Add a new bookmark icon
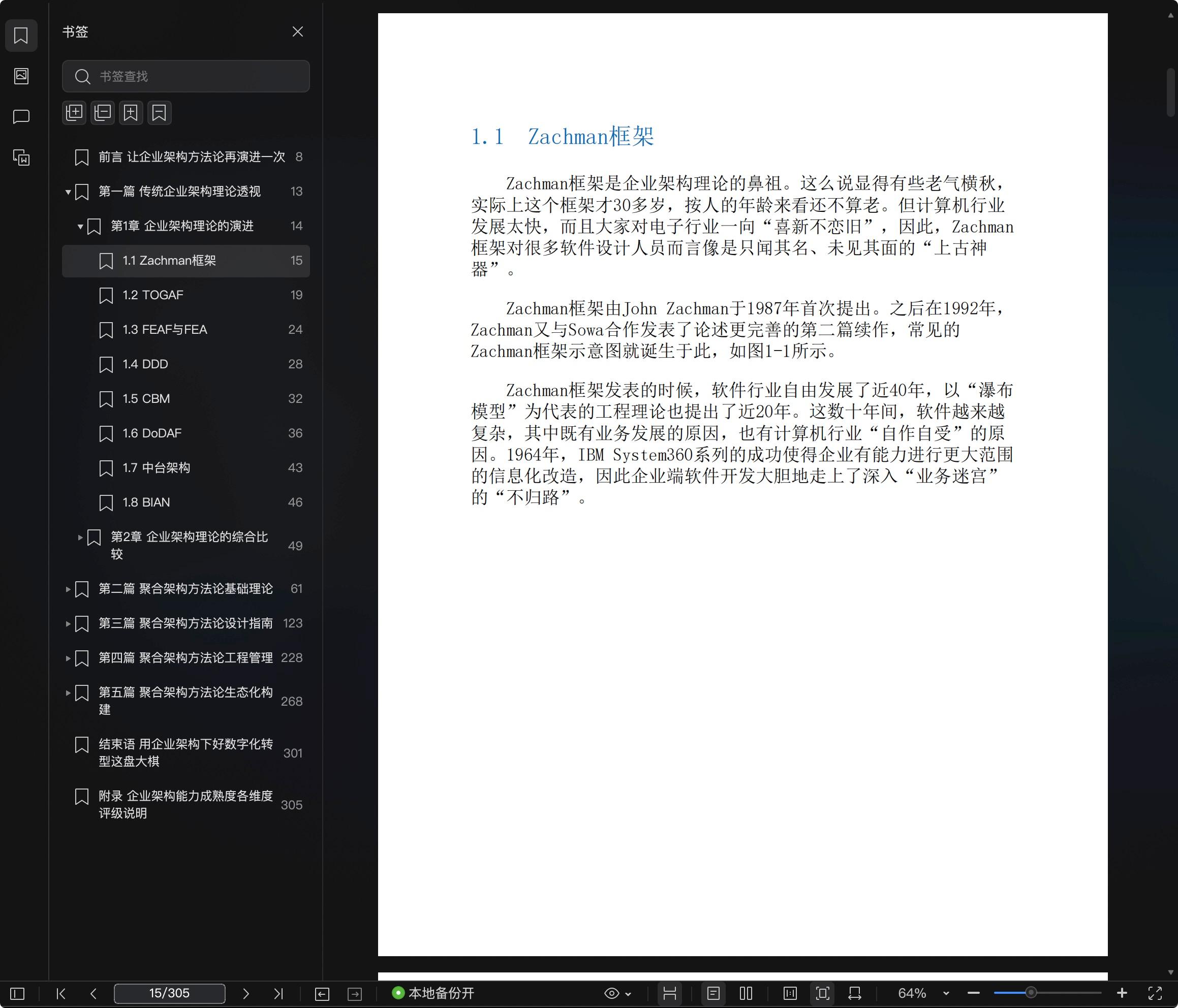Image resolution: width=1178 pixels, height=1008 pixels. click(131, 113)
